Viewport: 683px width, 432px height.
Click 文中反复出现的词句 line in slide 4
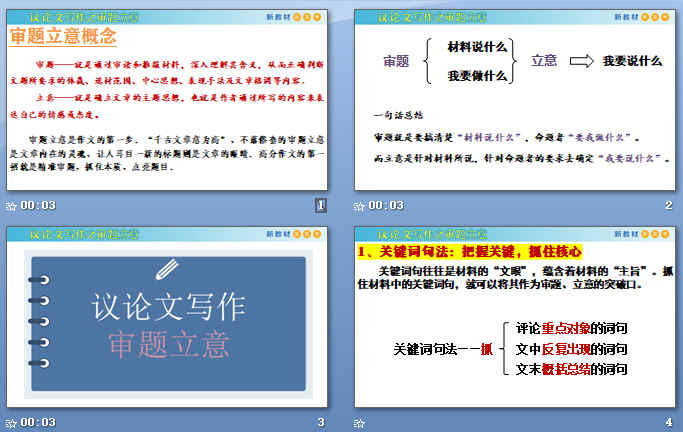pos(571,349)
